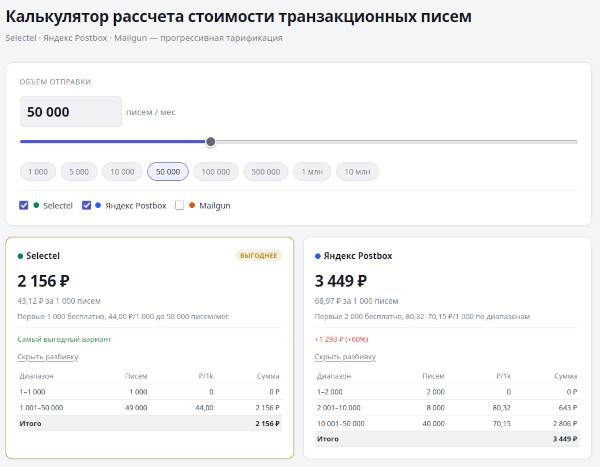600x467 pixels.
Task: Click the 44,00 rate cell
Action: pyautogui.click(x=204, y=408)
